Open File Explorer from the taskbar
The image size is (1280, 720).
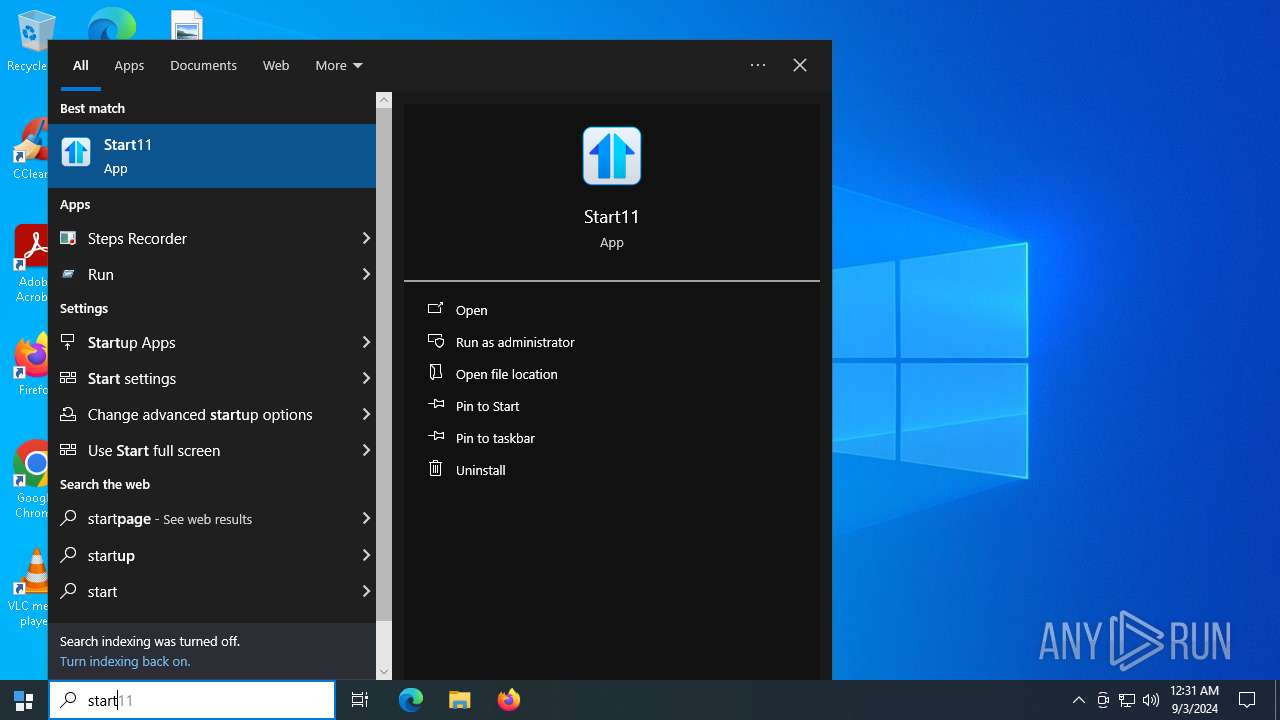coord(460,700)
